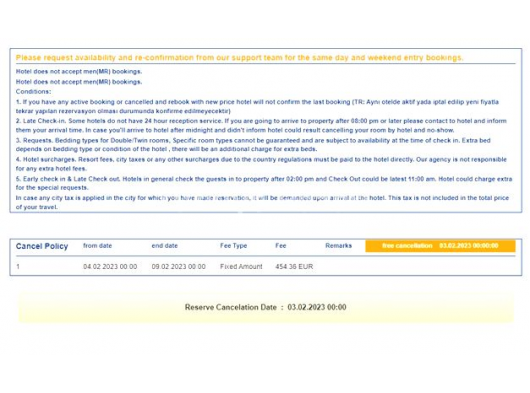Screen dimensions: 530x393
Task: Click the from date value 04.02.2023 00:00
Action: coord(110,267)
